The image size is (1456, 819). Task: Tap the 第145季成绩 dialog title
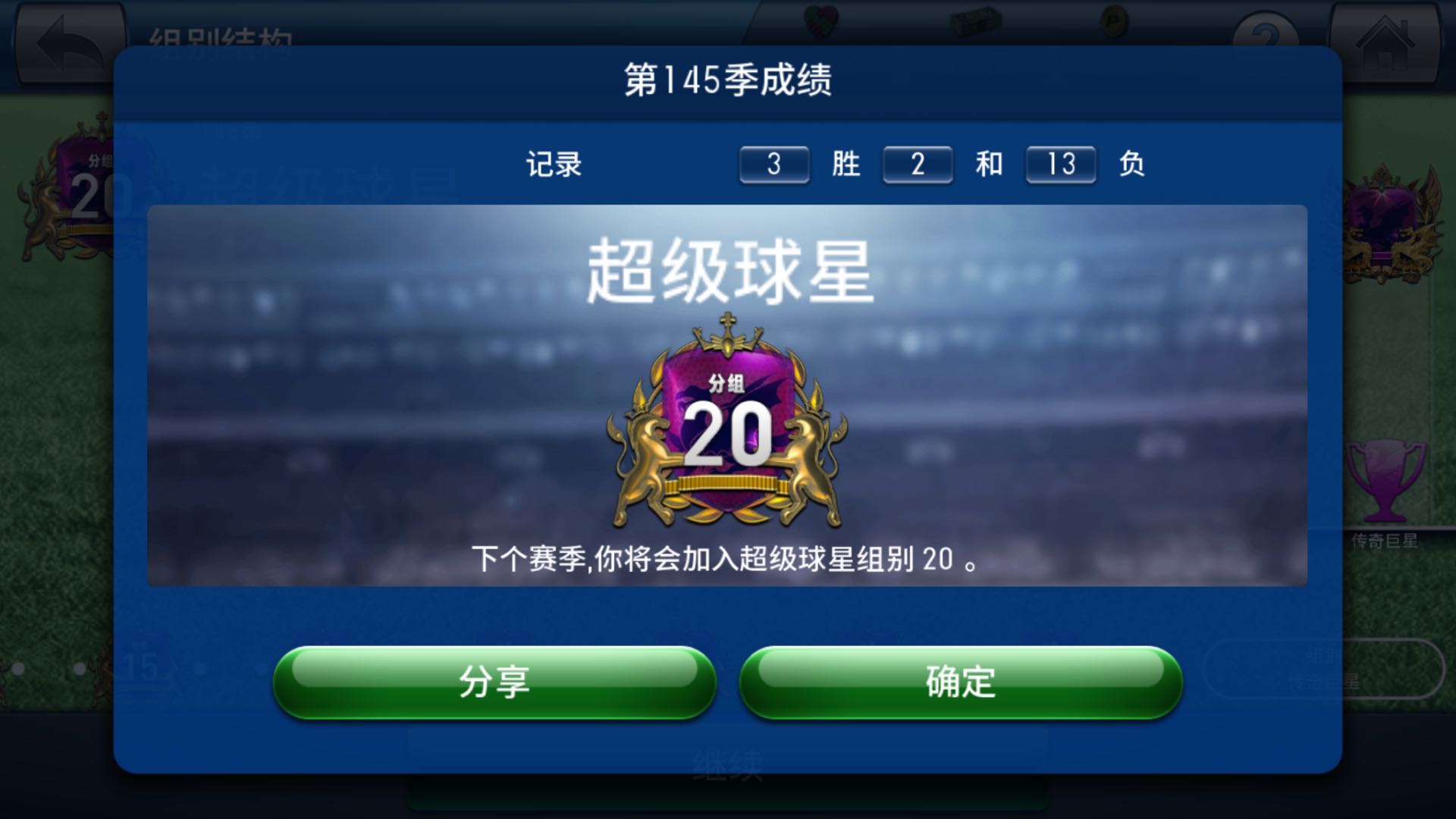tap(728, 80)
